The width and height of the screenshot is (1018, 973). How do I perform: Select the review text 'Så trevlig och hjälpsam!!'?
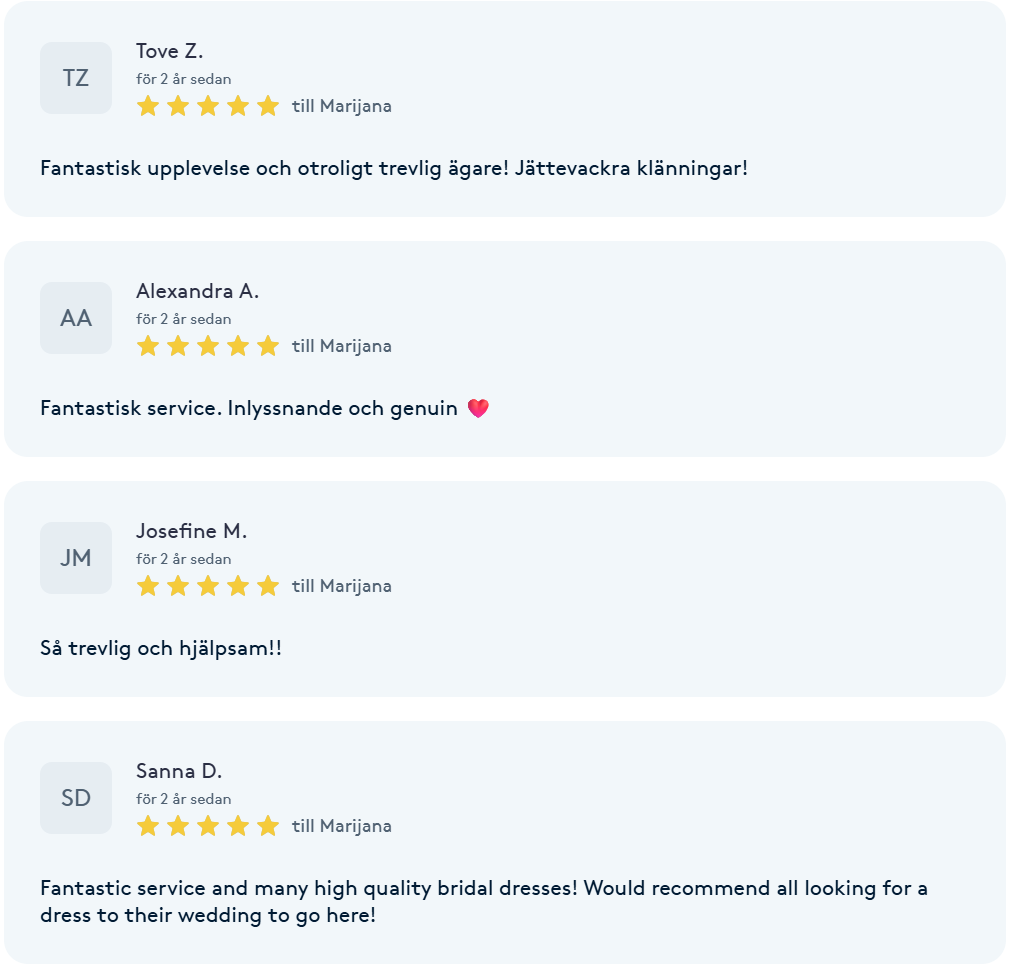pos(161,648)
